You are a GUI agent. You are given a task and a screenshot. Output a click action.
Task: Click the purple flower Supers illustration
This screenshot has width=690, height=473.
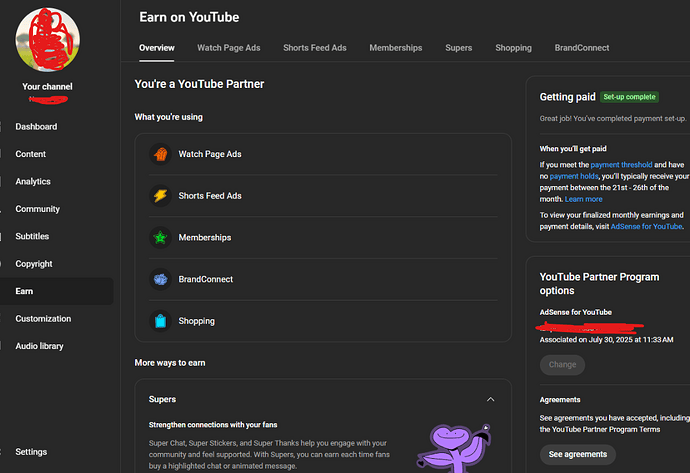click(x=454, y=448)
